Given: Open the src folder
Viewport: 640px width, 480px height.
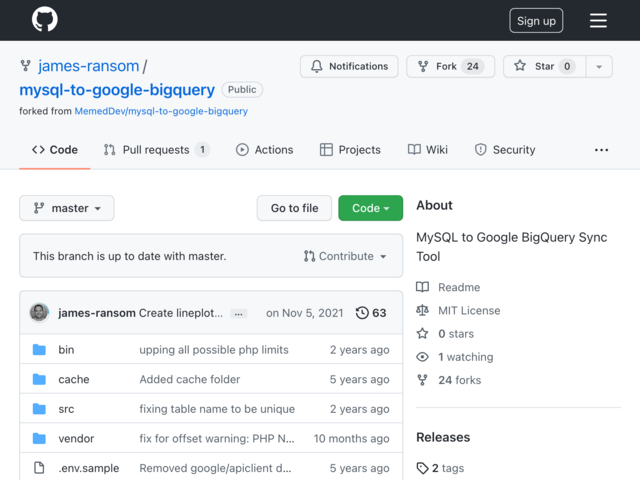Looking at the screenshot, I should coord(66,409).
